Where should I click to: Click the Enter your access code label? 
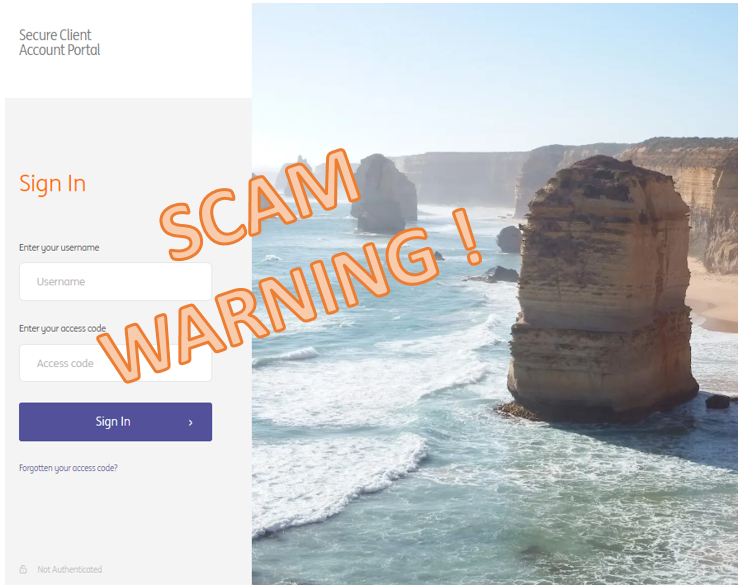pyautogui.click(x=62, y=328)
